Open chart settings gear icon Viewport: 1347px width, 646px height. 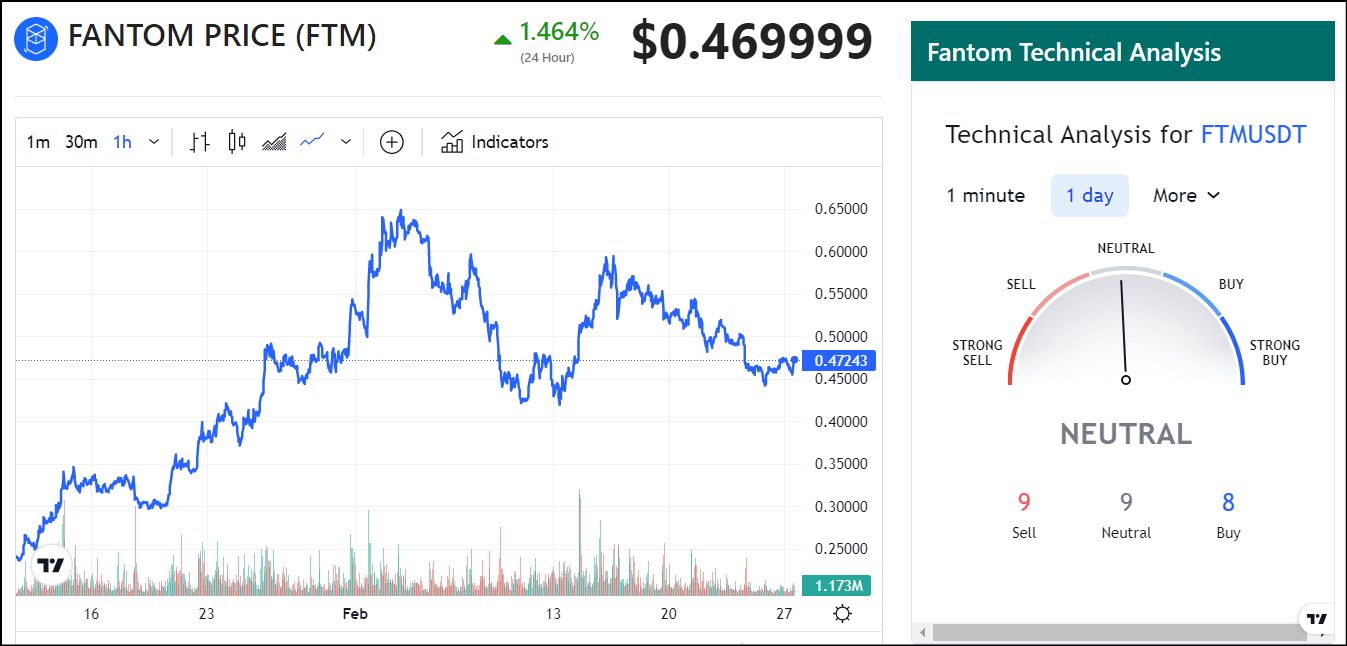click(842, 614)
